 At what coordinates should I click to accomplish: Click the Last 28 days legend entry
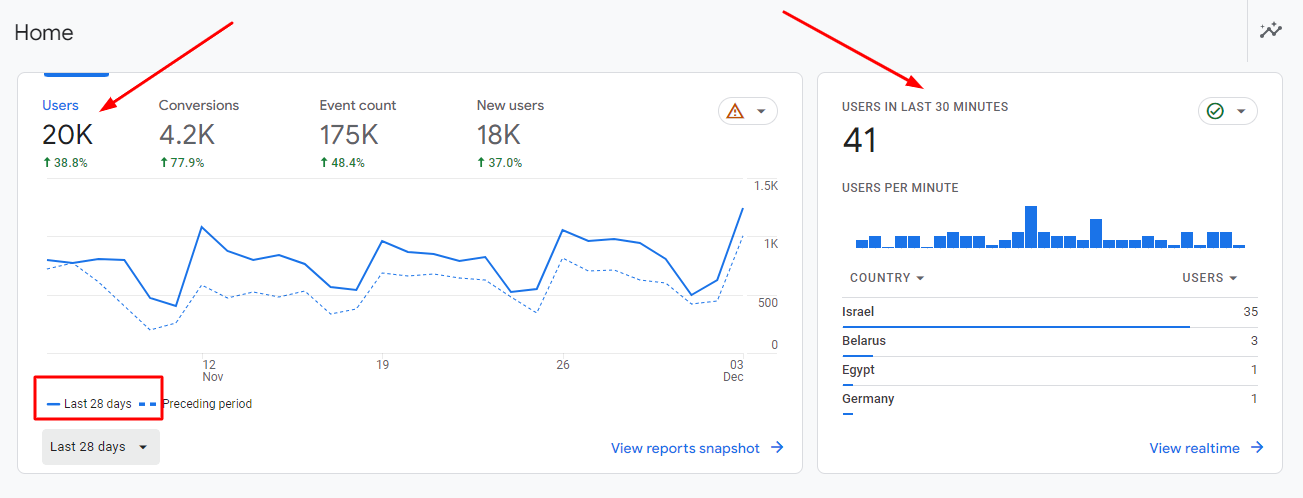[89, 404]
